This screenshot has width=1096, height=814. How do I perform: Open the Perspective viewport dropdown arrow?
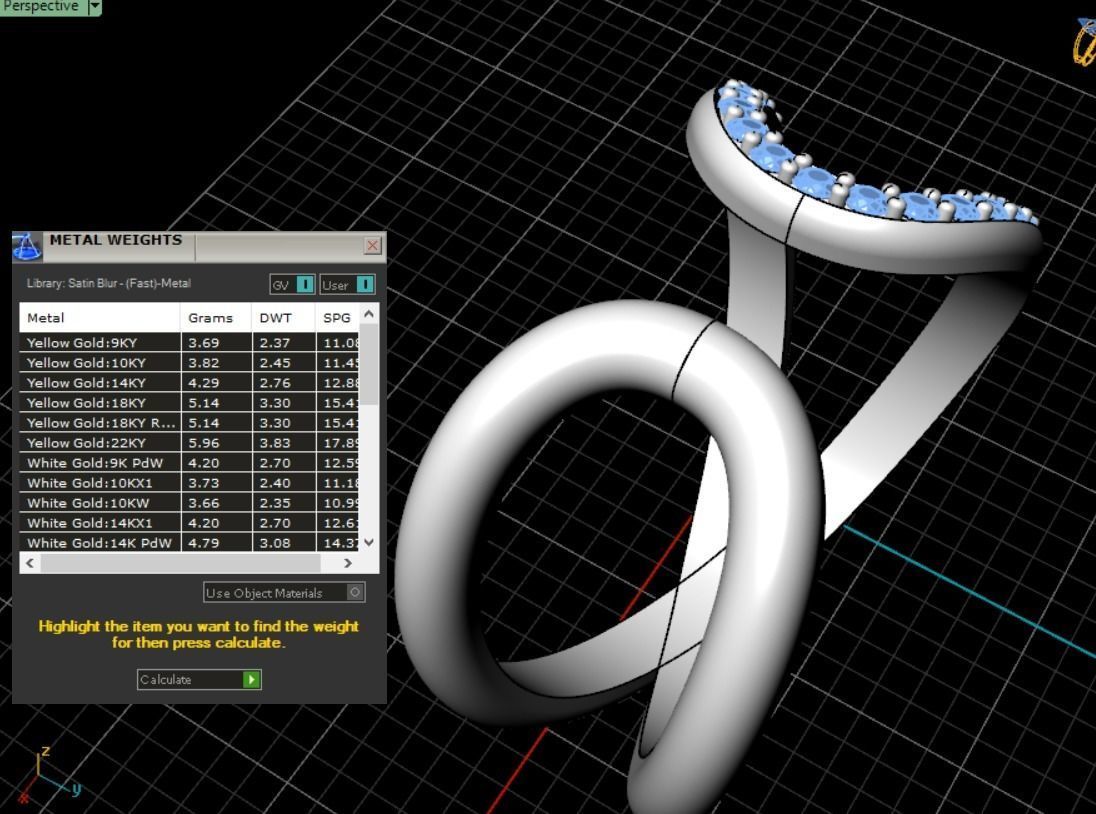pyautogui.click(x=95, y=7)
